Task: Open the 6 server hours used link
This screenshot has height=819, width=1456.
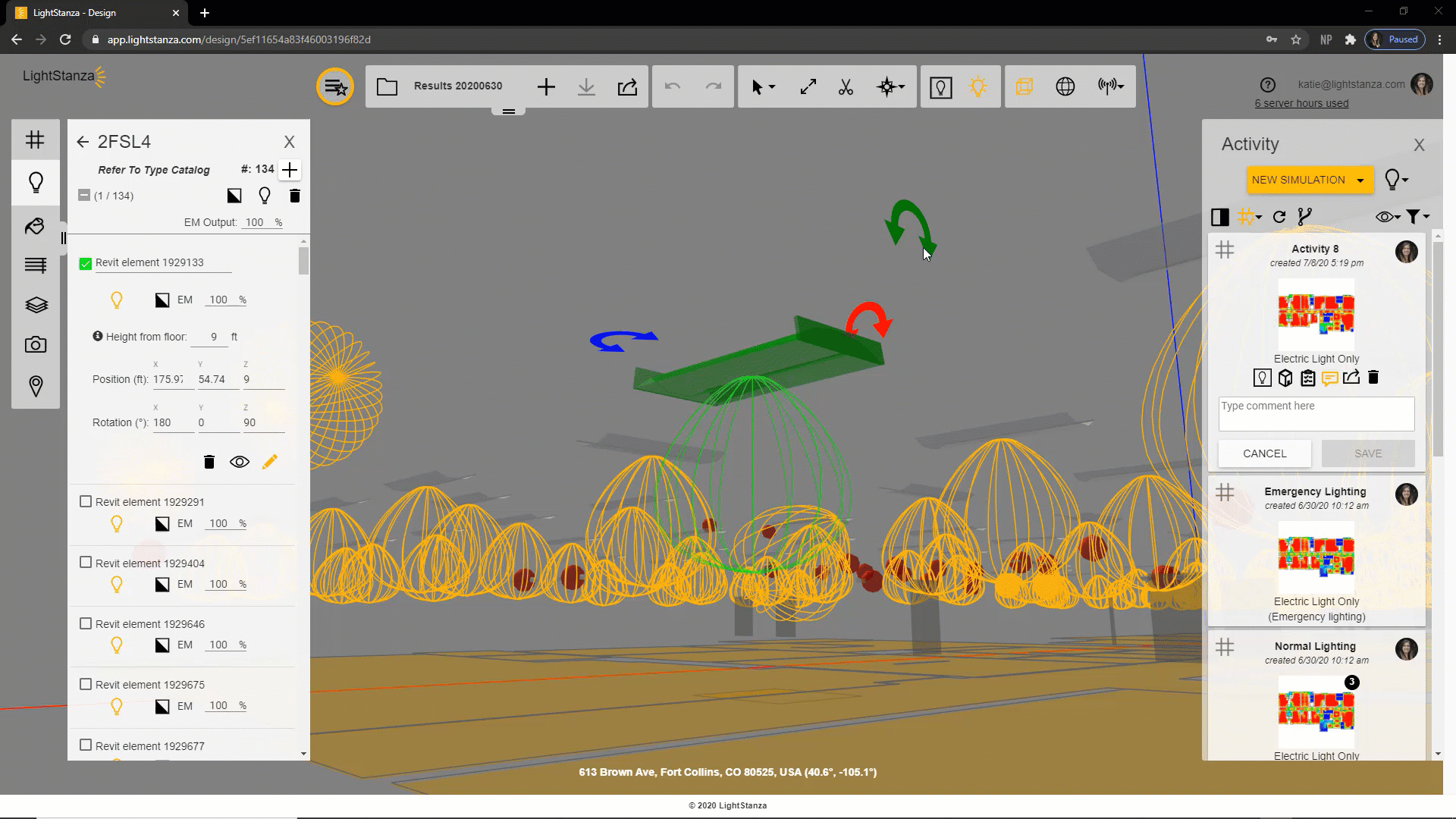Action: pos(1301,103)
